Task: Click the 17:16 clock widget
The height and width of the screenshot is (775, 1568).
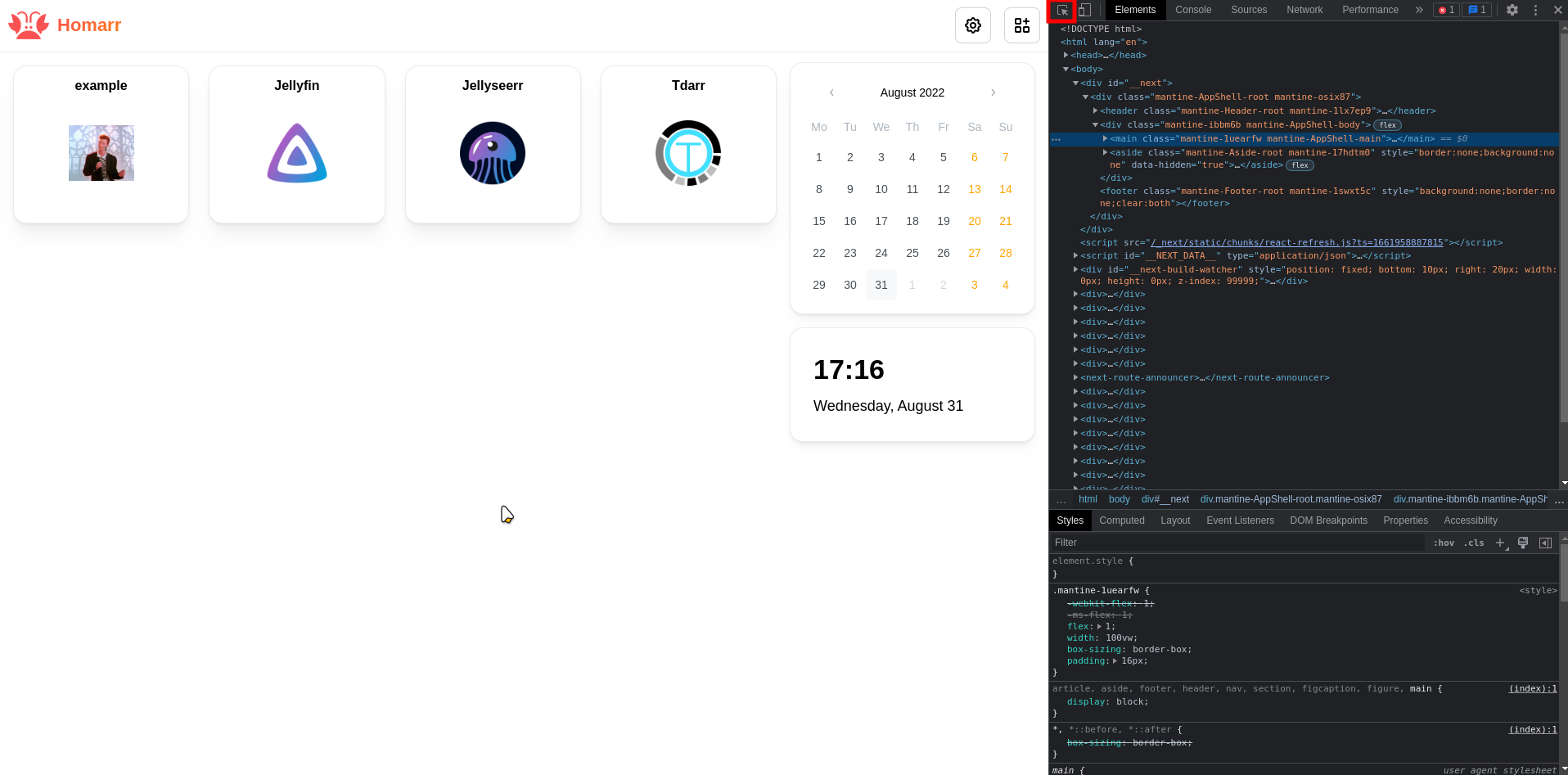Action: 912,385
